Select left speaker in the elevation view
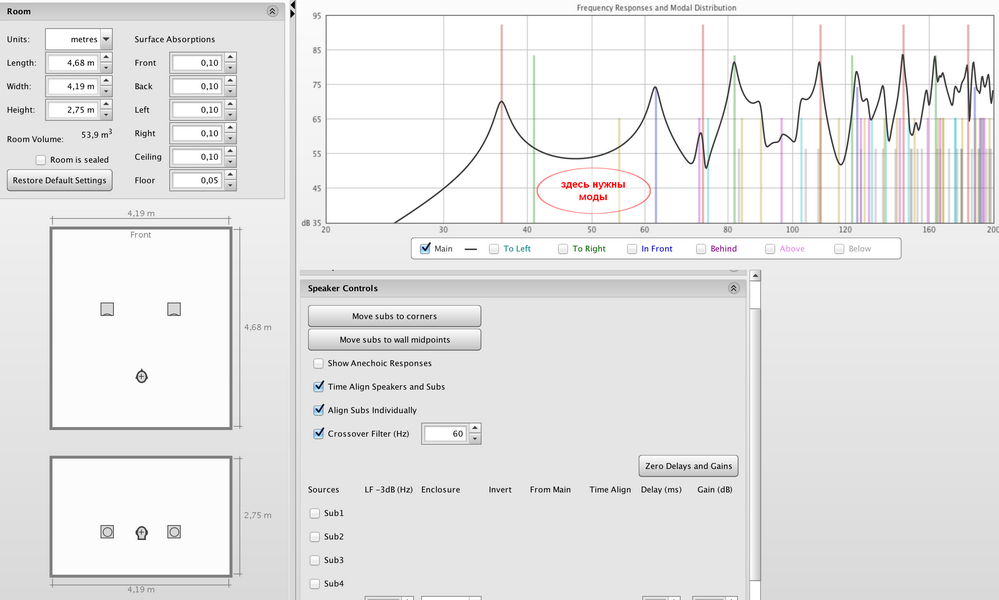The image size is (999, 600). click(107, 532)
